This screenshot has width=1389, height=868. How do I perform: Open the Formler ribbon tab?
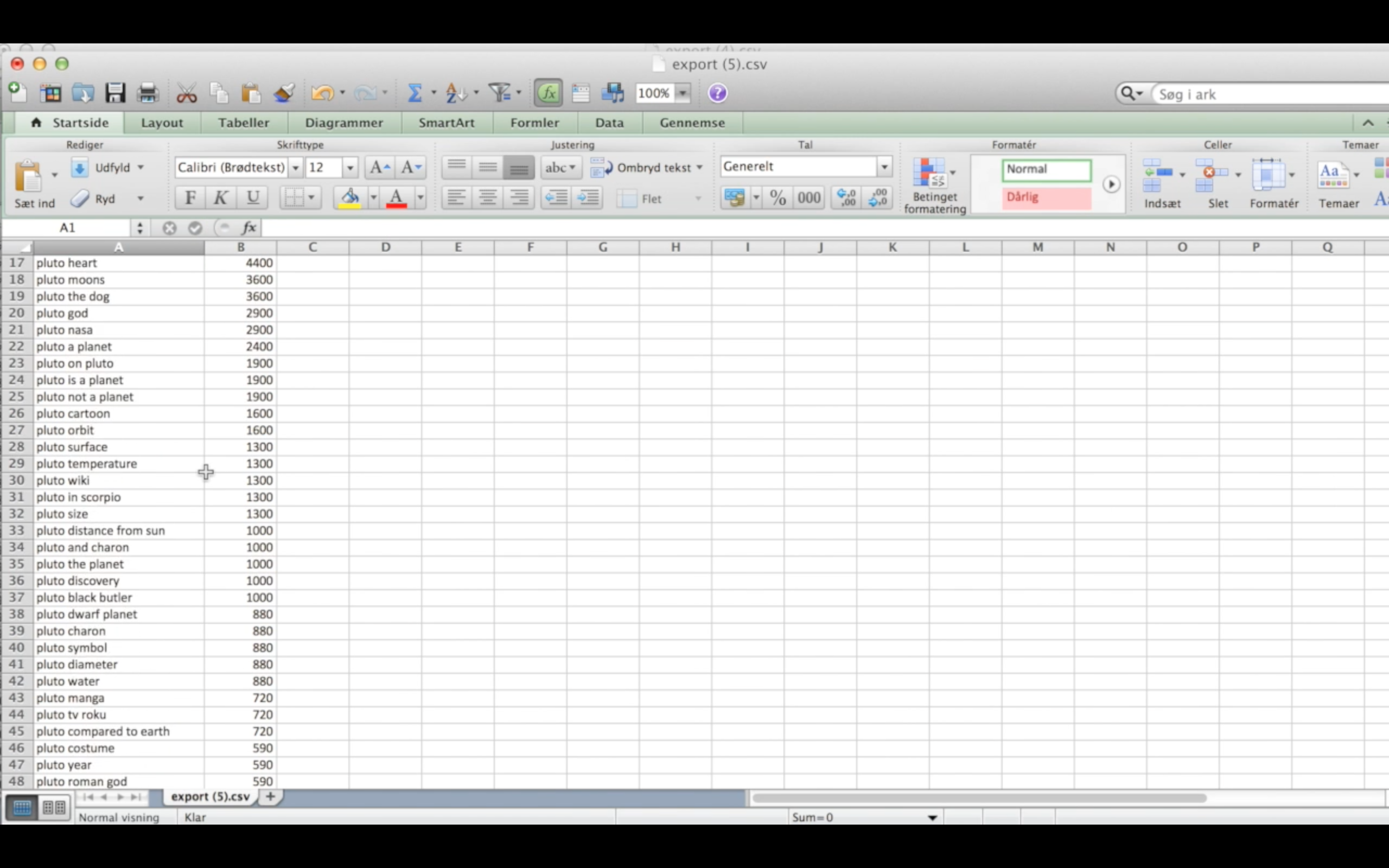[534, 123]
